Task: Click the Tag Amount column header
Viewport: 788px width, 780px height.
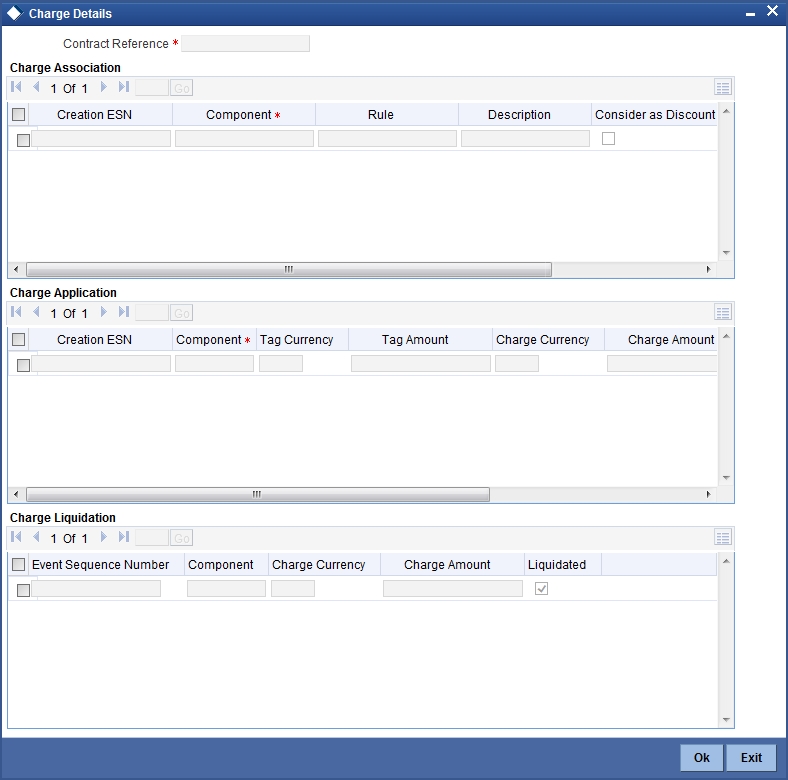Action: (x=420, y=340)
